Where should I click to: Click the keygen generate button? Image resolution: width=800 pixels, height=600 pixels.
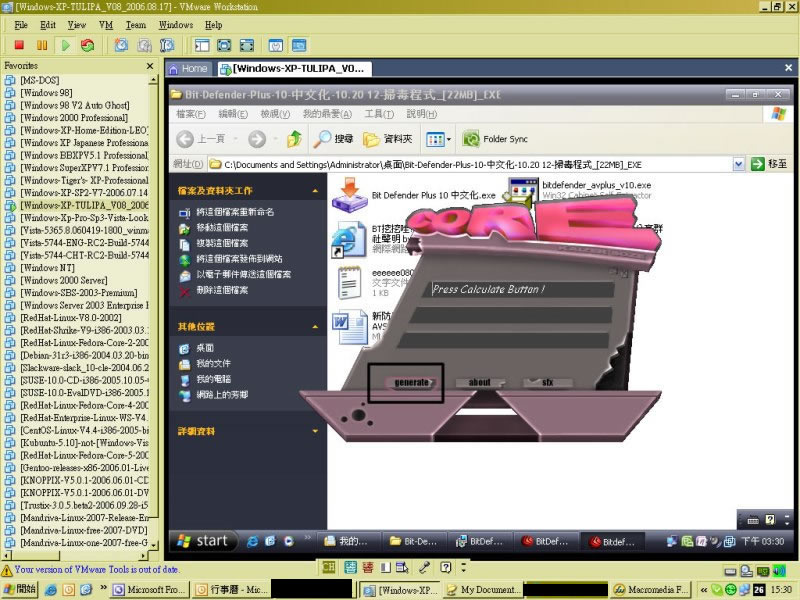(412, 382)
